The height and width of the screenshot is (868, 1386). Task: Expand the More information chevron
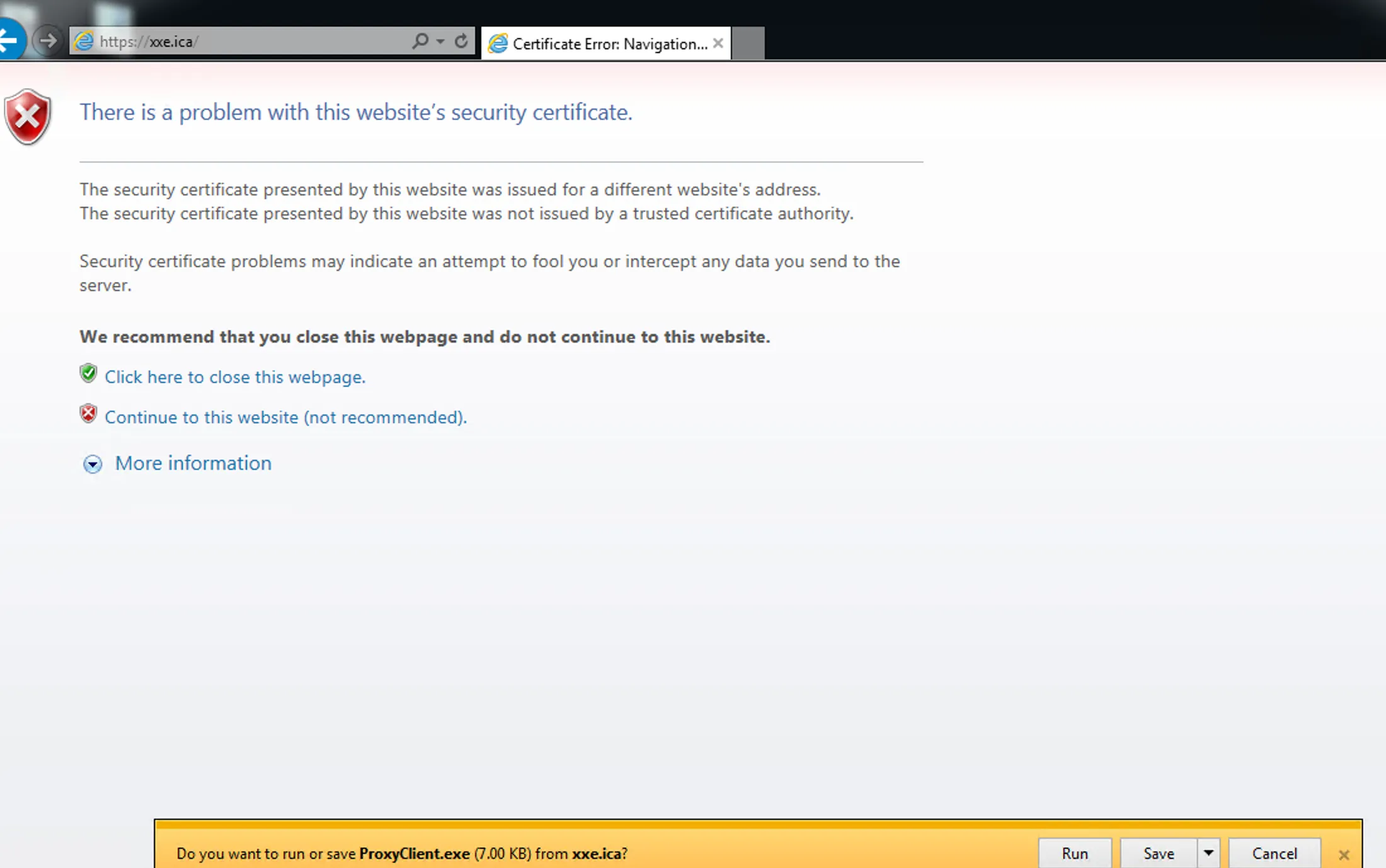click(93, 464)
